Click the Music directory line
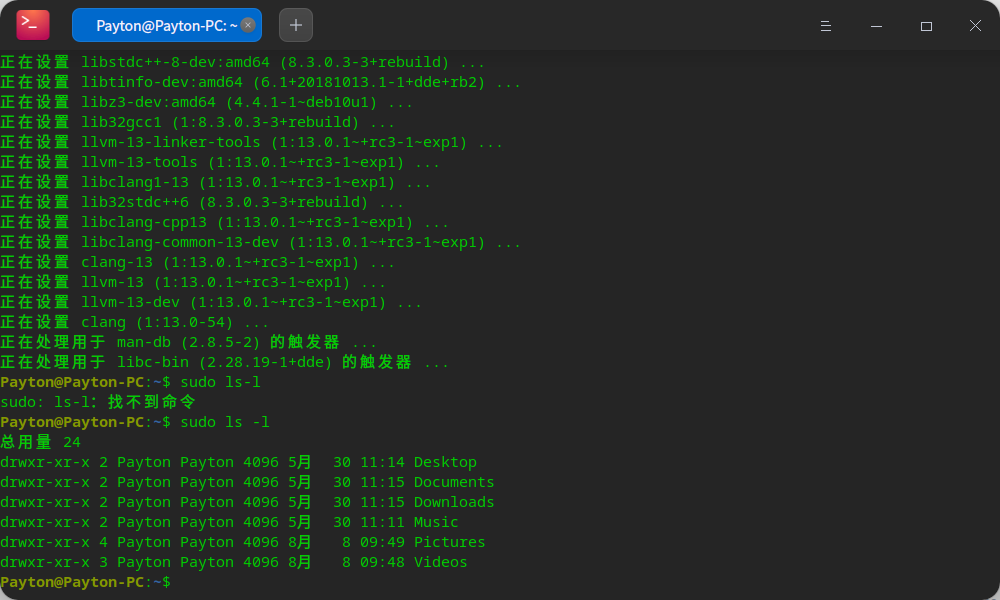Viewport: 1000px width, 600px height. (x=435, y=522)
